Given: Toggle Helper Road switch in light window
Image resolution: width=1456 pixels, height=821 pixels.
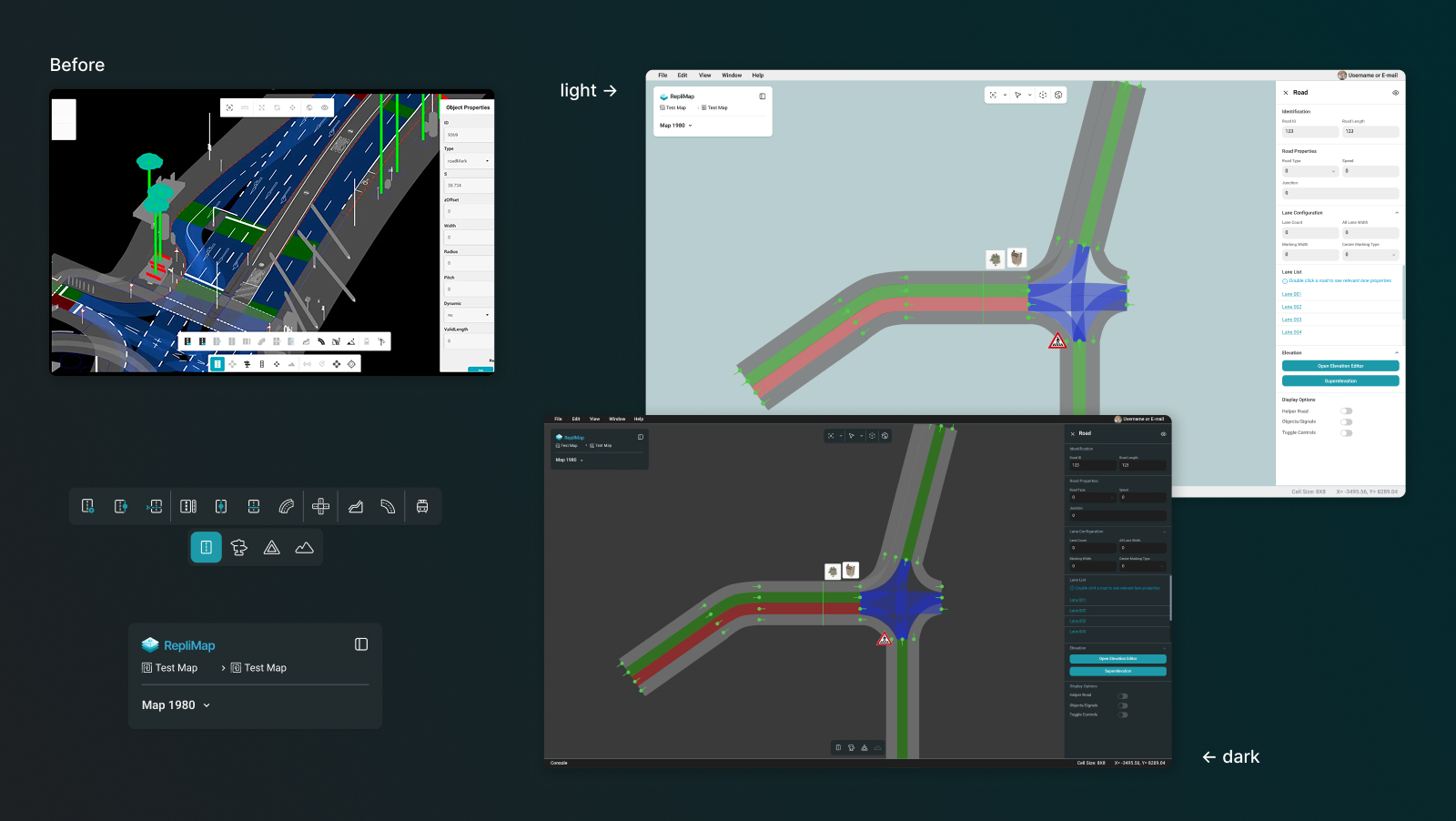Looking at the screenshot, I should click(1346, 411).
